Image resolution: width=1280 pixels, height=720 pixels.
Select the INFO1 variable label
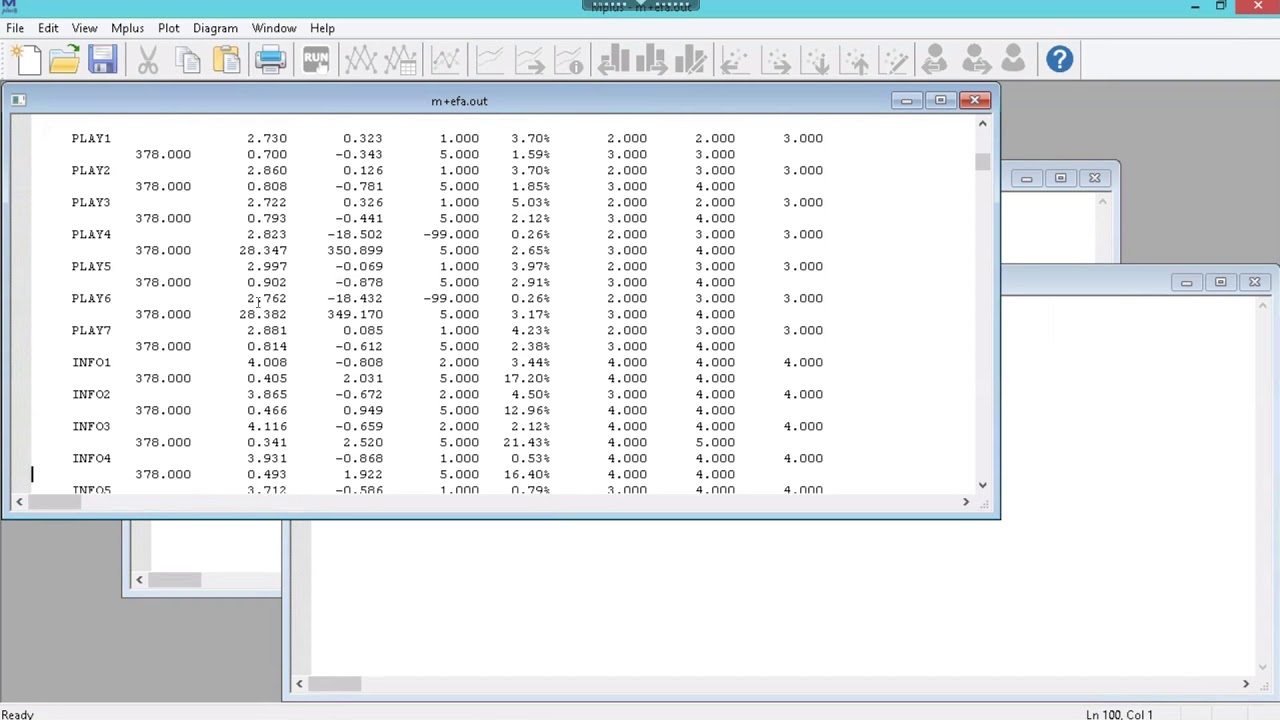(x=91, y=362)
